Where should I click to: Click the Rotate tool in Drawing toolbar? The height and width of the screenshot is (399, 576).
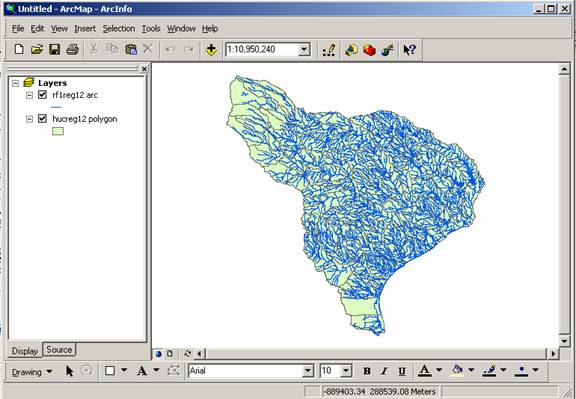86,371
